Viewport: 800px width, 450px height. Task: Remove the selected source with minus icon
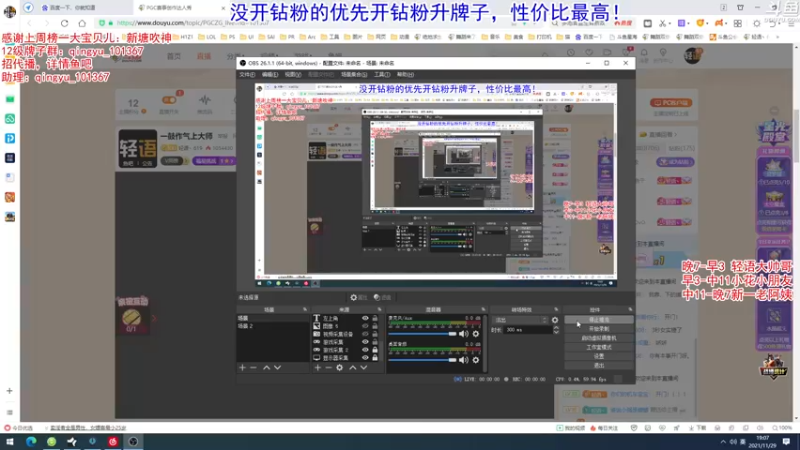click(329, 367)
